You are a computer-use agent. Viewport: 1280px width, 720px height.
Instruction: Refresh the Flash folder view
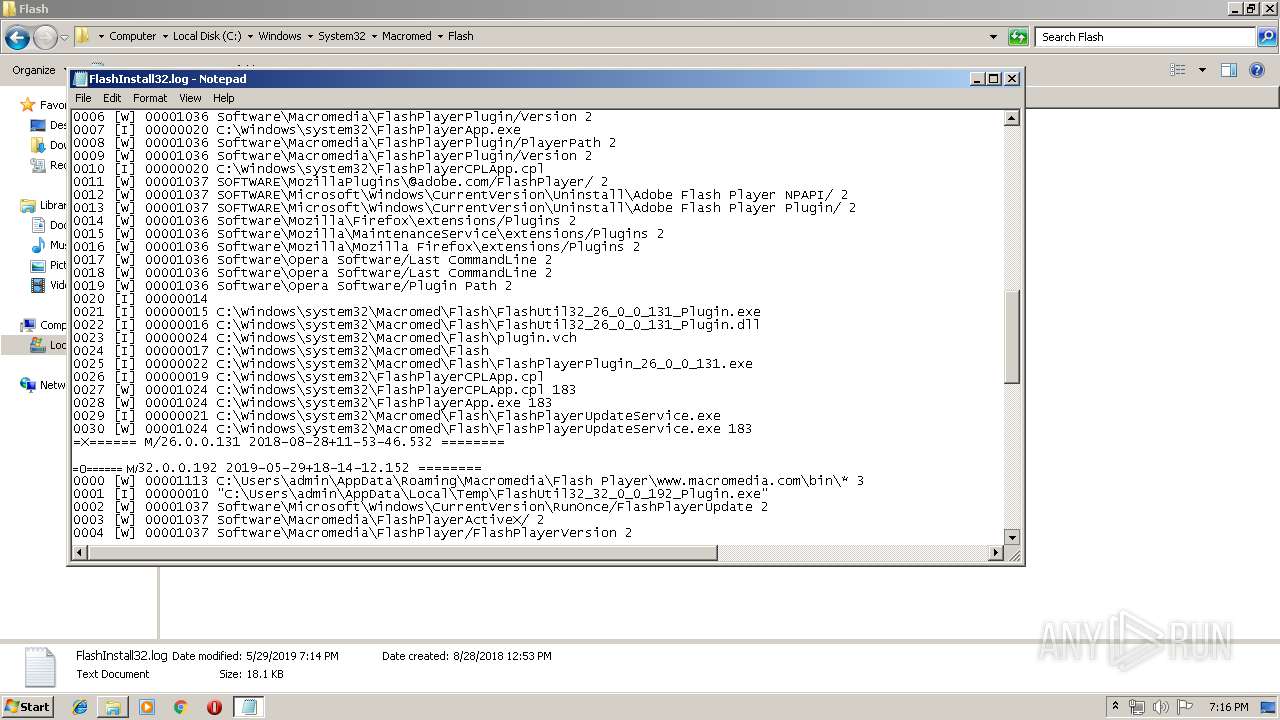coord(1018,37)
